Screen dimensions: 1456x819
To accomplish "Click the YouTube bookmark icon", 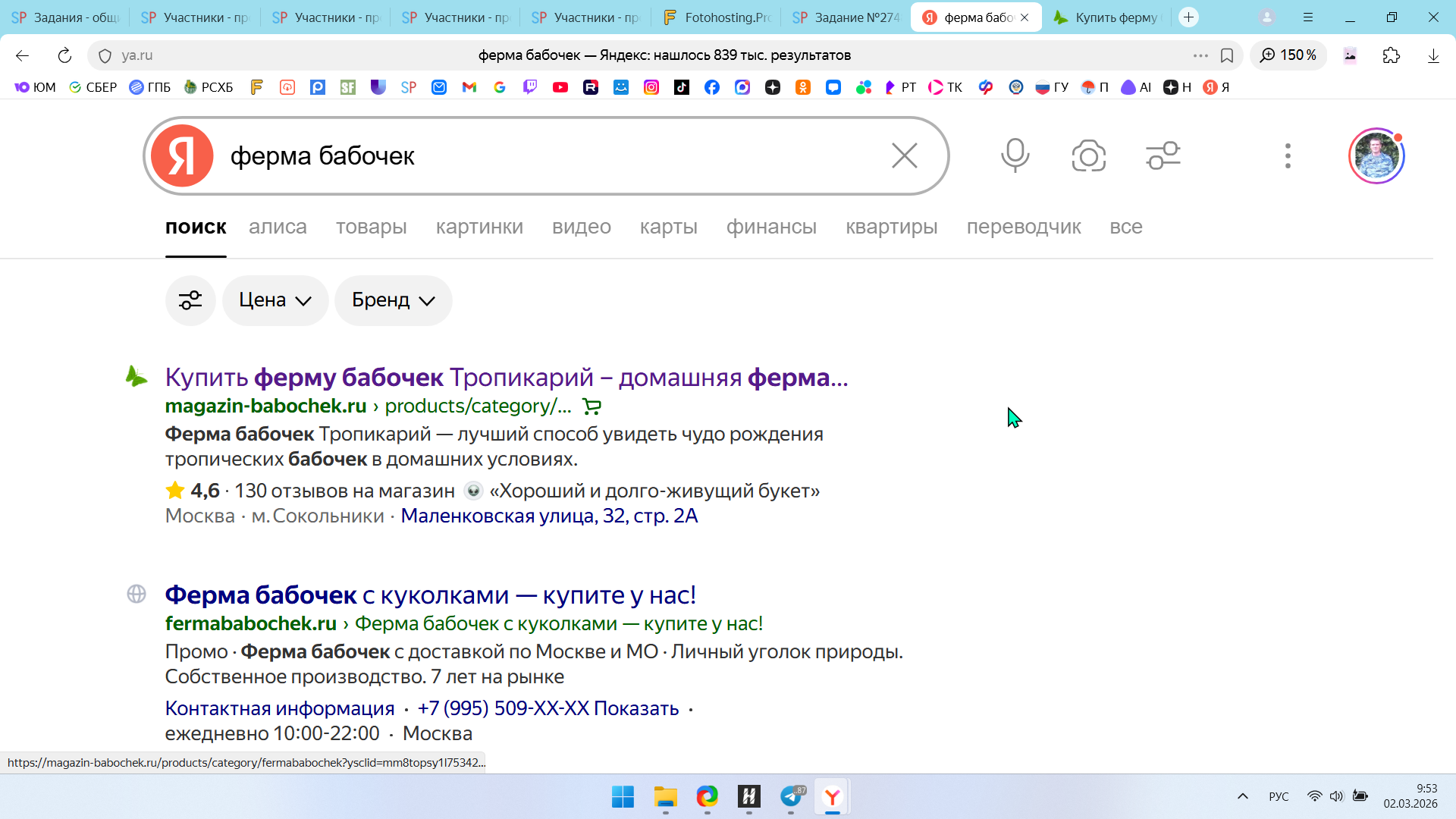I will (560, 87).
